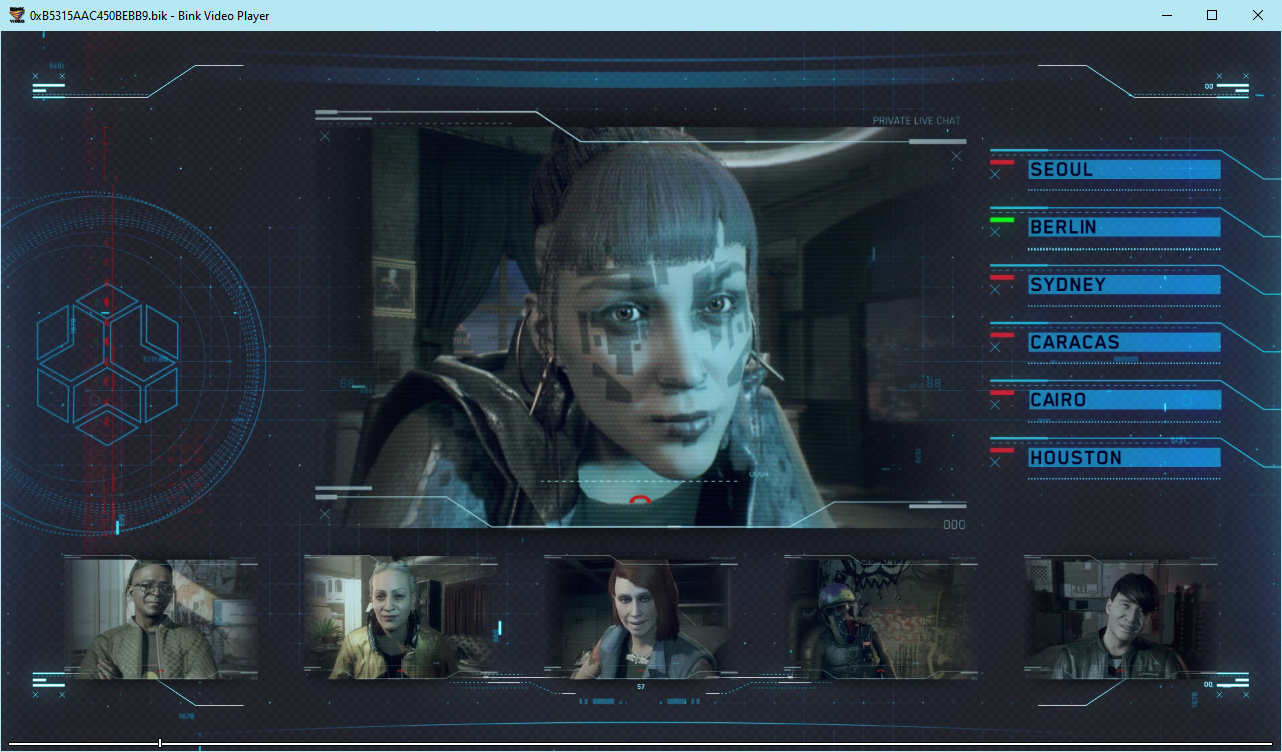
Task: Click the playback position marker on the progress bar
Action: click(160, 743)
